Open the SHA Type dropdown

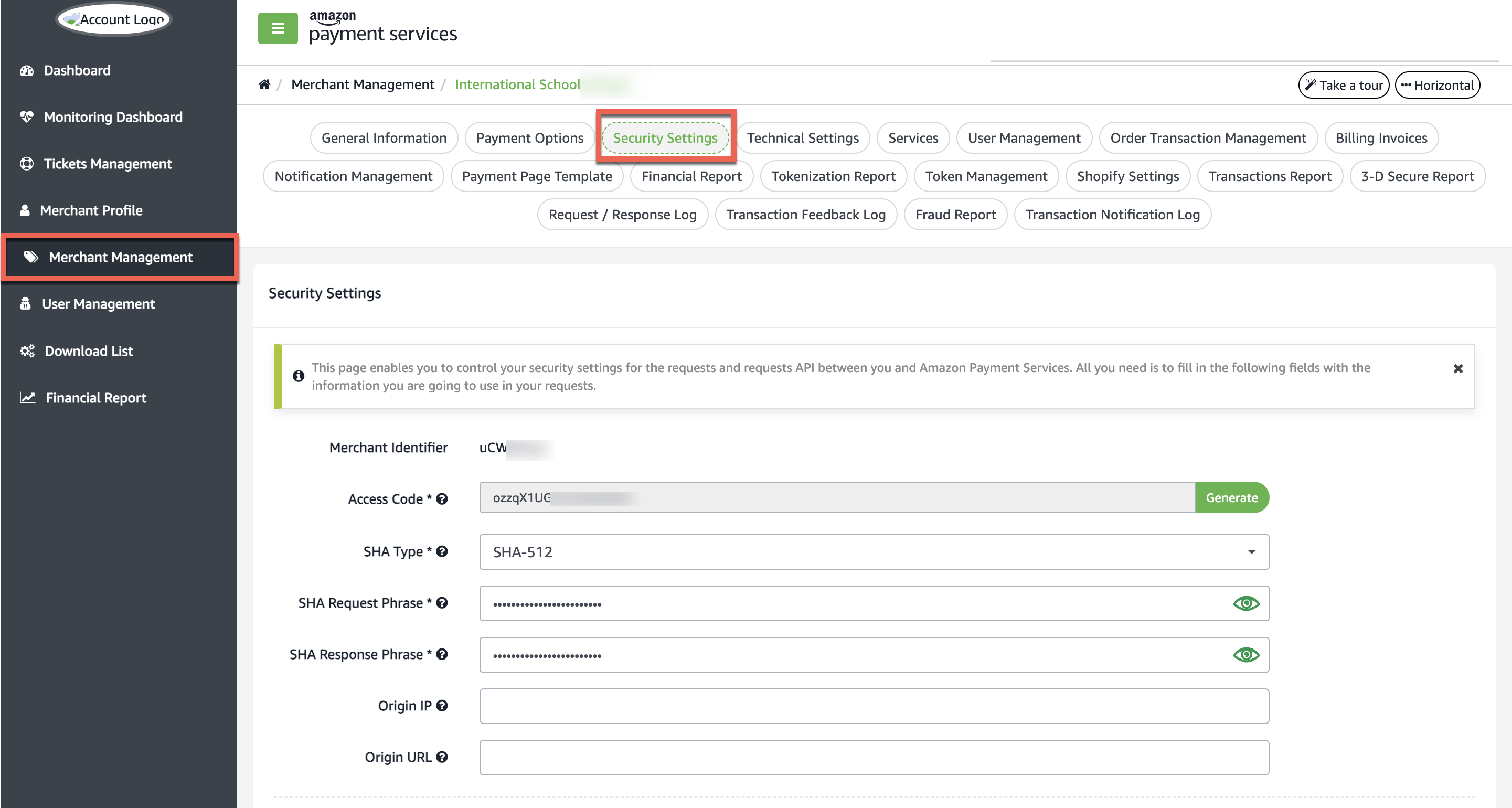[x=874, y=552]
